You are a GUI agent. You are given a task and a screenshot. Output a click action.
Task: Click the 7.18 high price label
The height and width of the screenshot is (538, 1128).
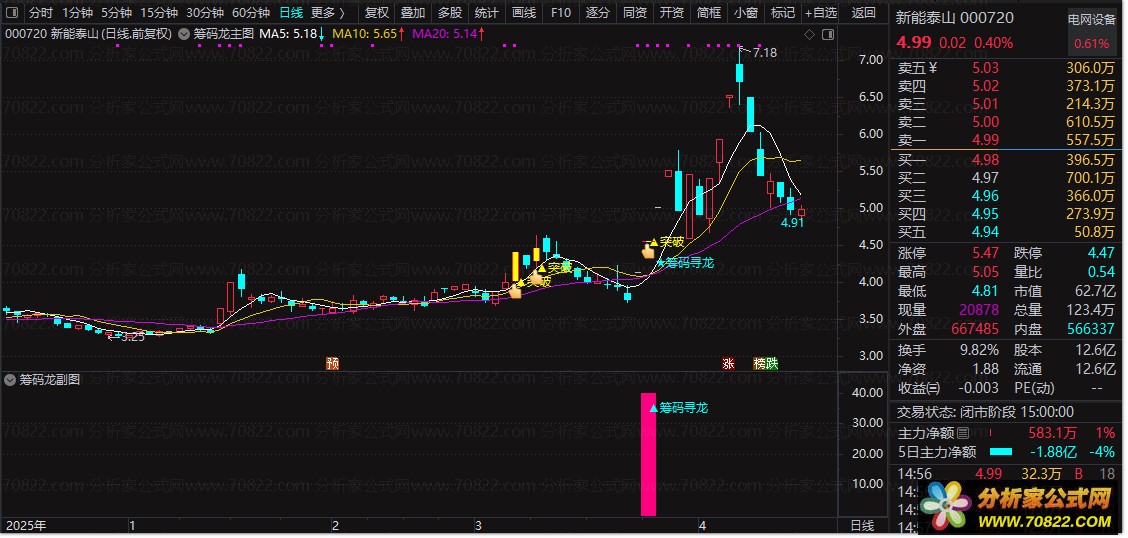tap(765, 53)
